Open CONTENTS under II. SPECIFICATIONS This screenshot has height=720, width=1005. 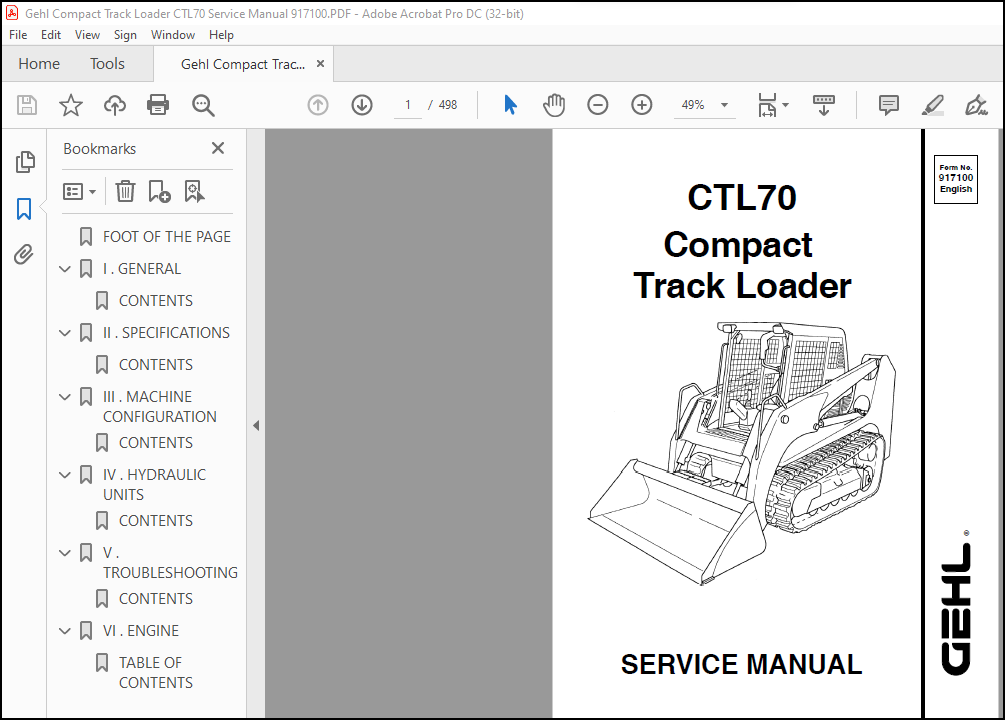click(x=156, y=365)
